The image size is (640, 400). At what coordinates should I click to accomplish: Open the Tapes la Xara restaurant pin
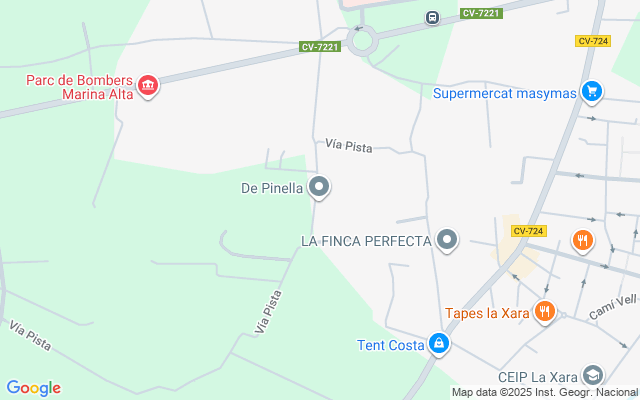click(x=545, y=312)
